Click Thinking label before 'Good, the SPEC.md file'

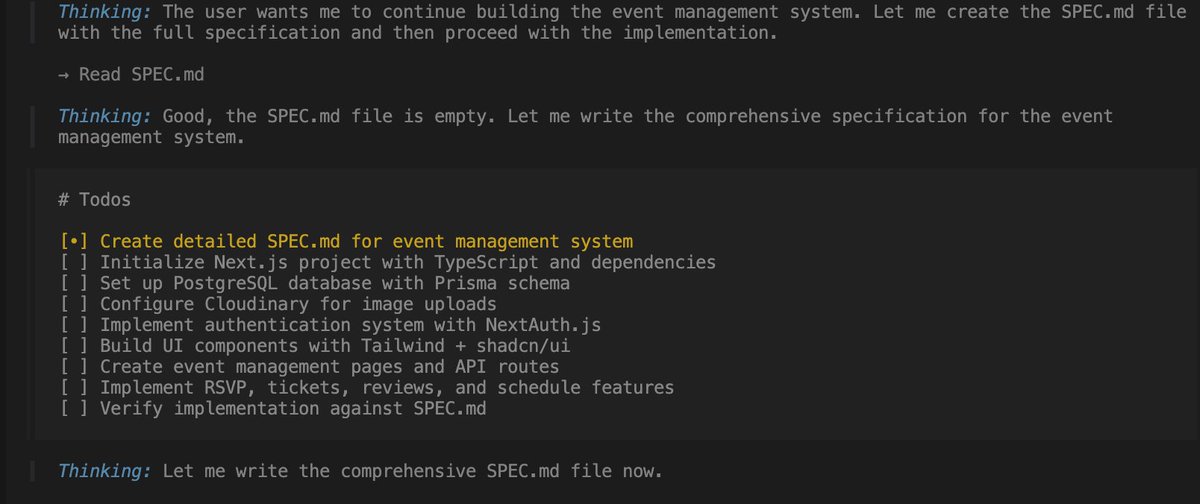pyautogui.click(x=105, y=116)
